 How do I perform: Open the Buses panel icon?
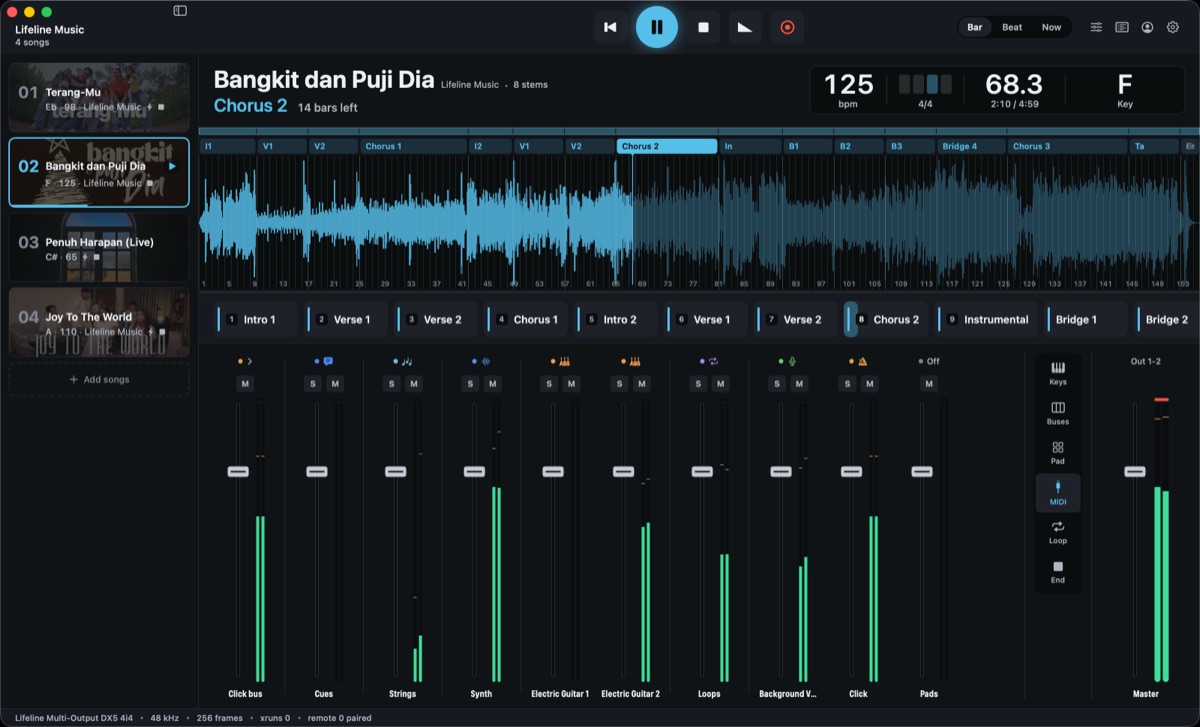click(x=1058, y=413)
